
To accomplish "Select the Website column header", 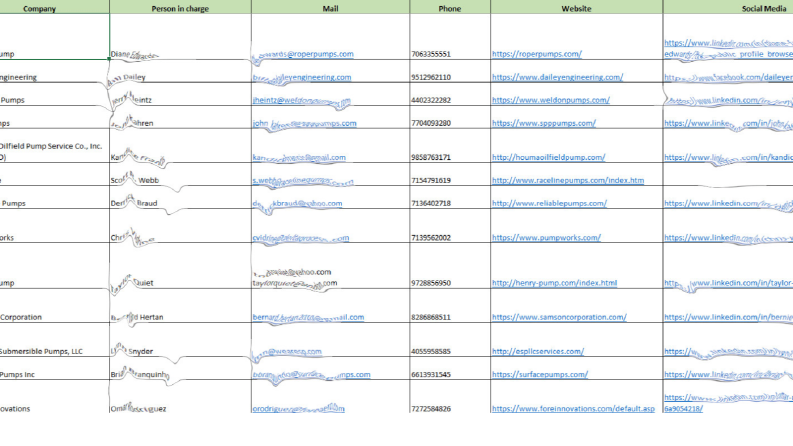I will (576, 8).
